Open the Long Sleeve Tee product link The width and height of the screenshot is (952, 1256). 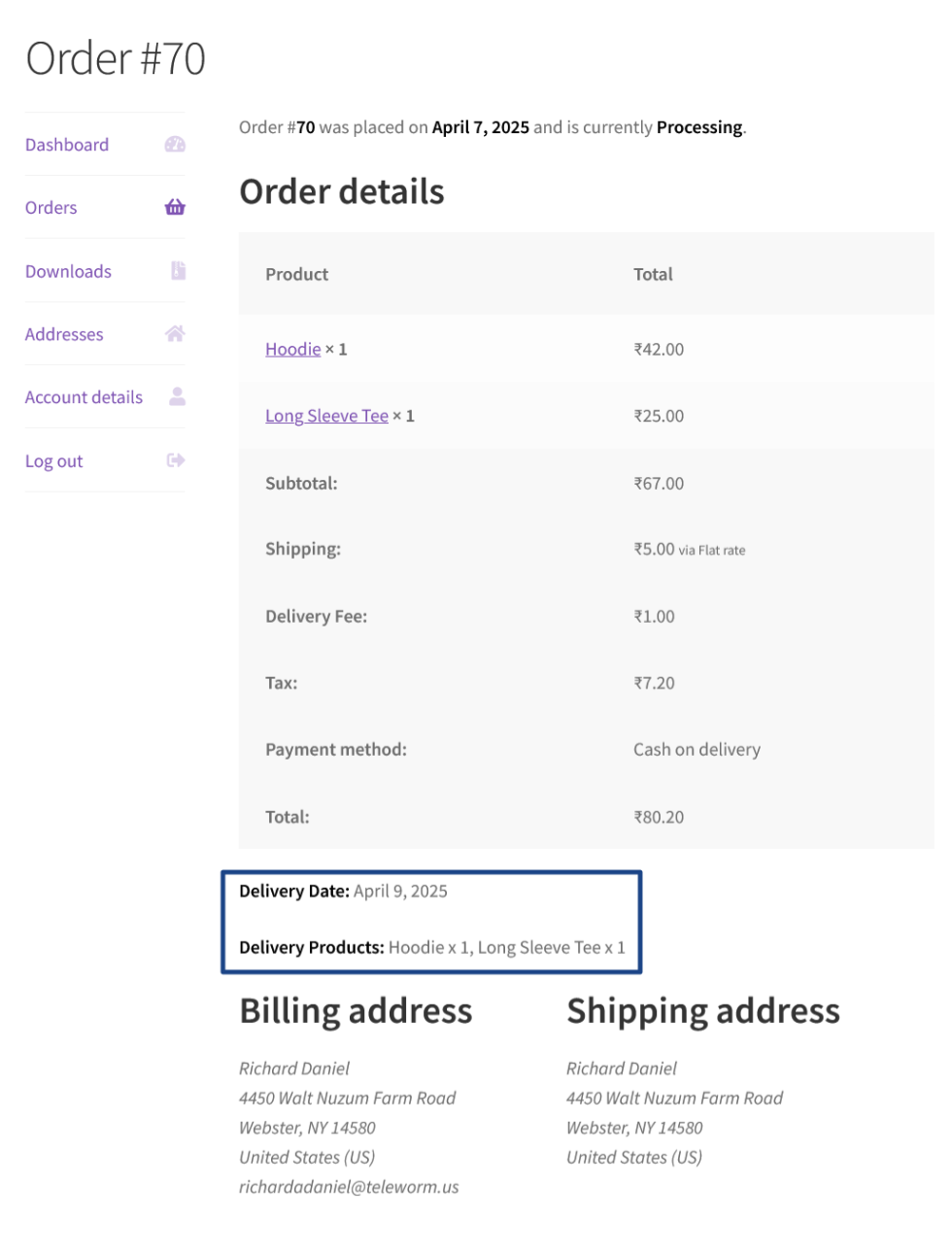326,416
